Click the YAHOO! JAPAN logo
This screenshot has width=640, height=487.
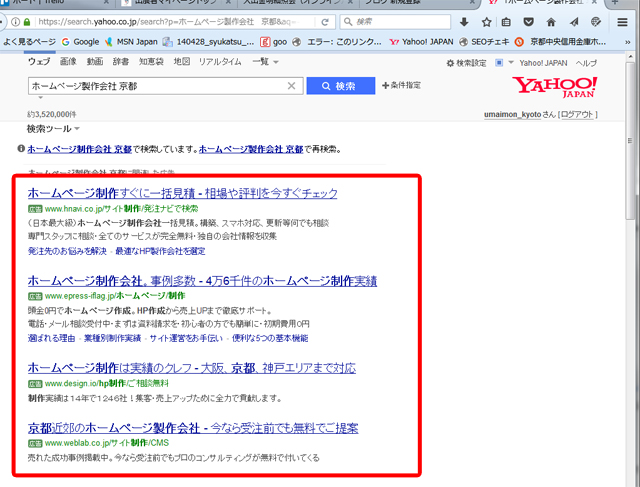click(555, 87)
